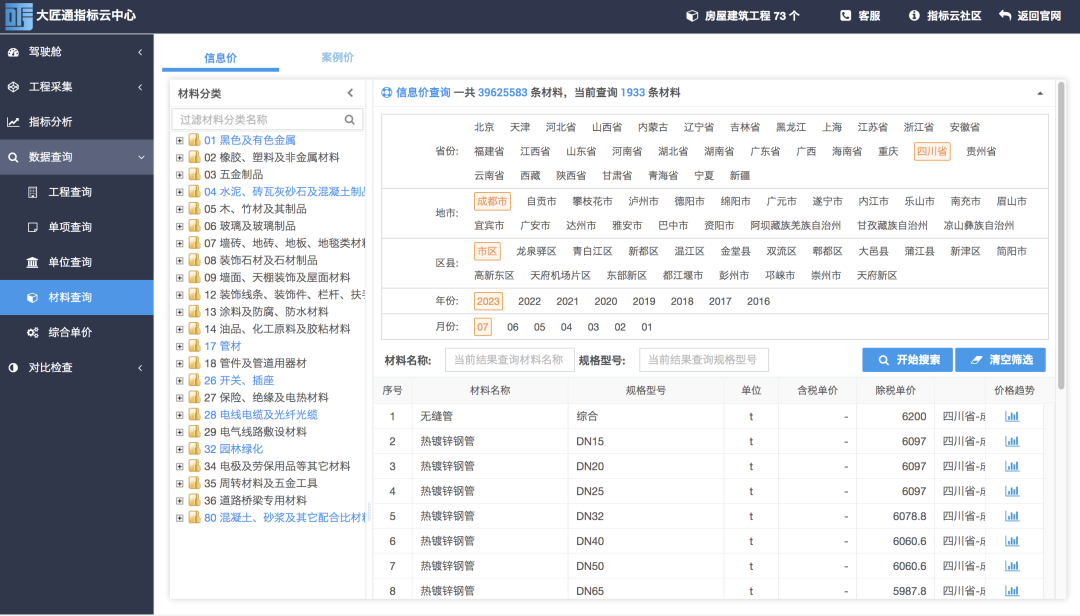Click 对比检查 half-circle icon
The height and width of the screenshot is (616, 1080).
click(x=13, y=368)
